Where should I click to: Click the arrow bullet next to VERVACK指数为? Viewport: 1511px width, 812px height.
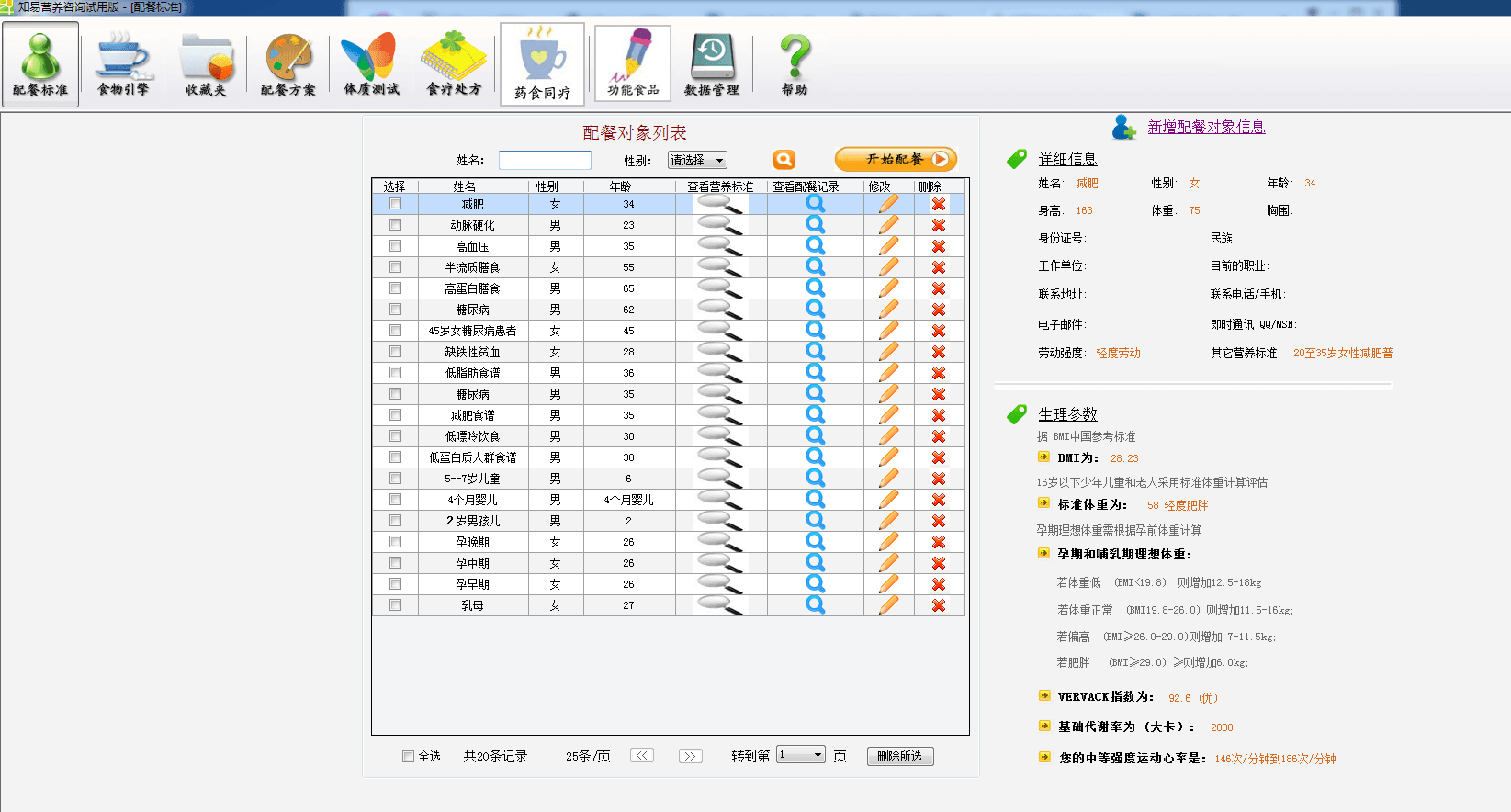(x=1043, y=696)
